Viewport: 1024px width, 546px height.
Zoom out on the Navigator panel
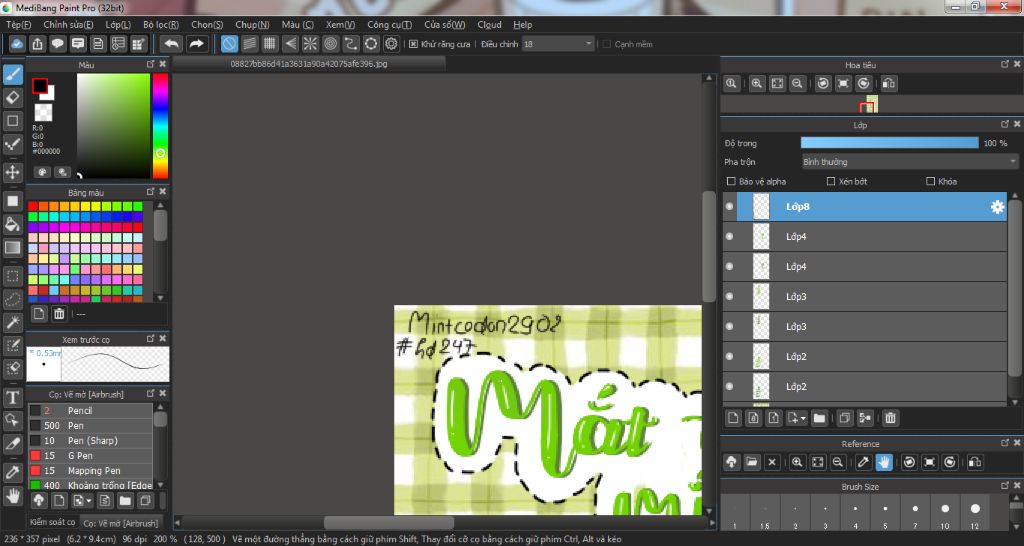pyautogui.click(x=797, y=84)
